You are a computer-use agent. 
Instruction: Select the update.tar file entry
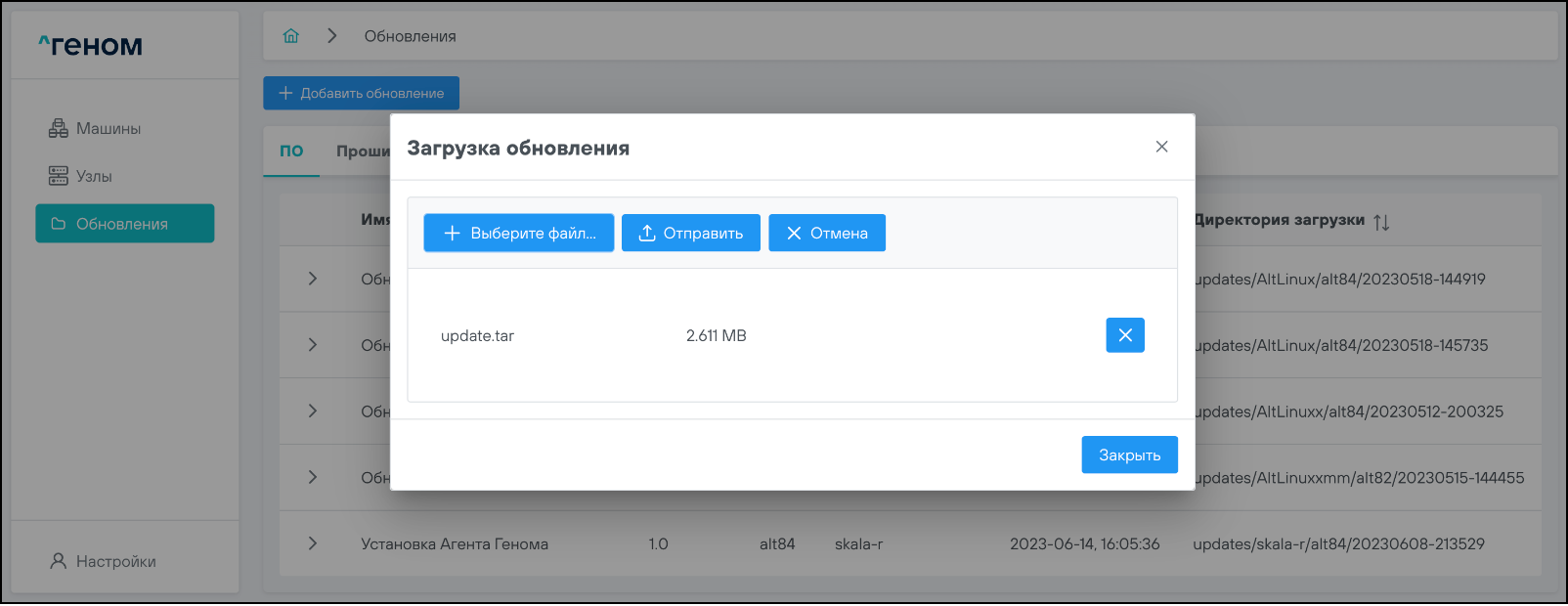coord(477,335)
